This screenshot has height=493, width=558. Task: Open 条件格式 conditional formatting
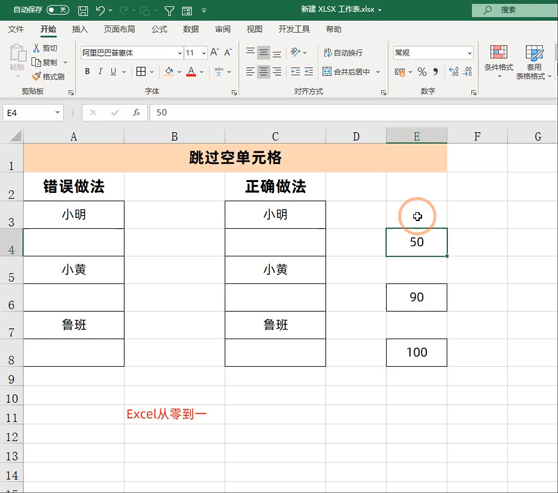499,61
